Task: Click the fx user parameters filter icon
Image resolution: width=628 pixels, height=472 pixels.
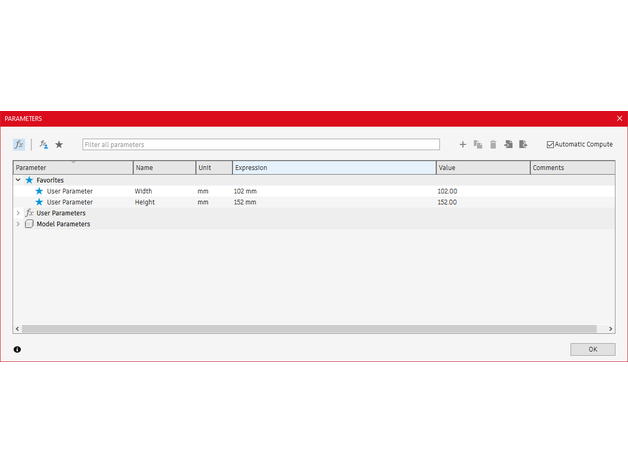Action: (44, 144)
